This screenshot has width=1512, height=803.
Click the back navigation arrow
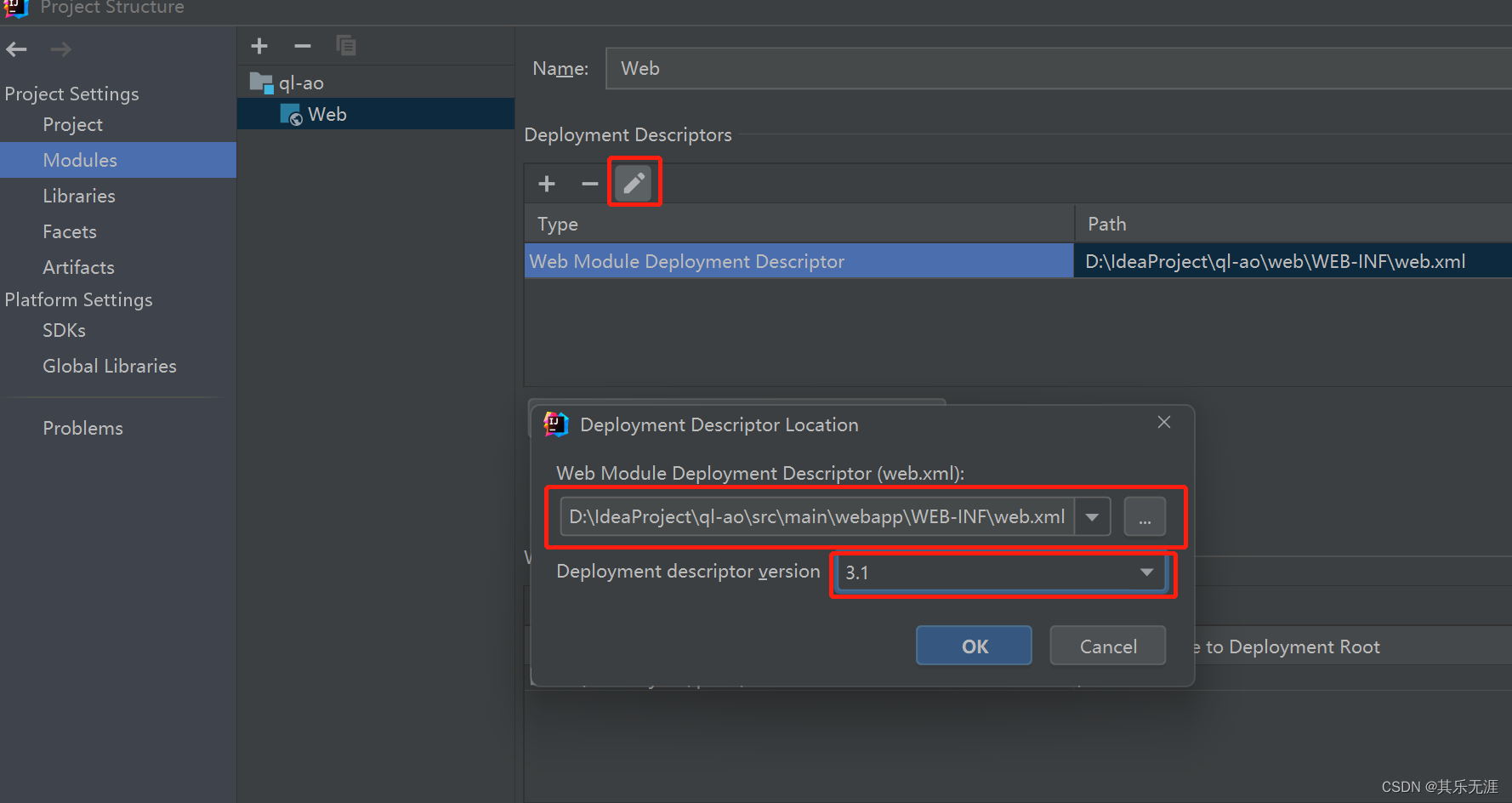(16, 49)
